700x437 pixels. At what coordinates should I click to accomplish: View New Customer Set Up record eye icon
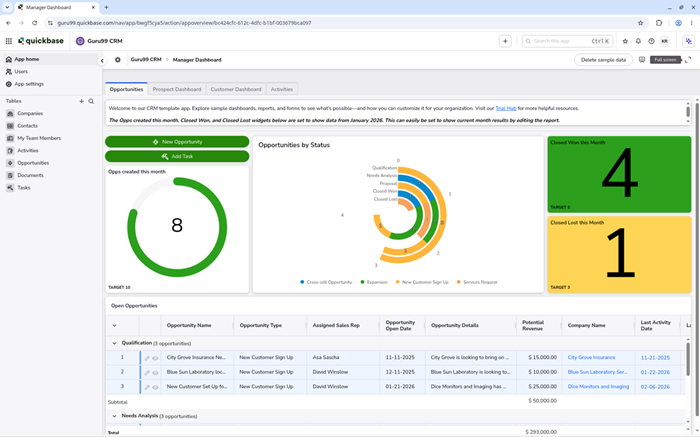point(155,387)
